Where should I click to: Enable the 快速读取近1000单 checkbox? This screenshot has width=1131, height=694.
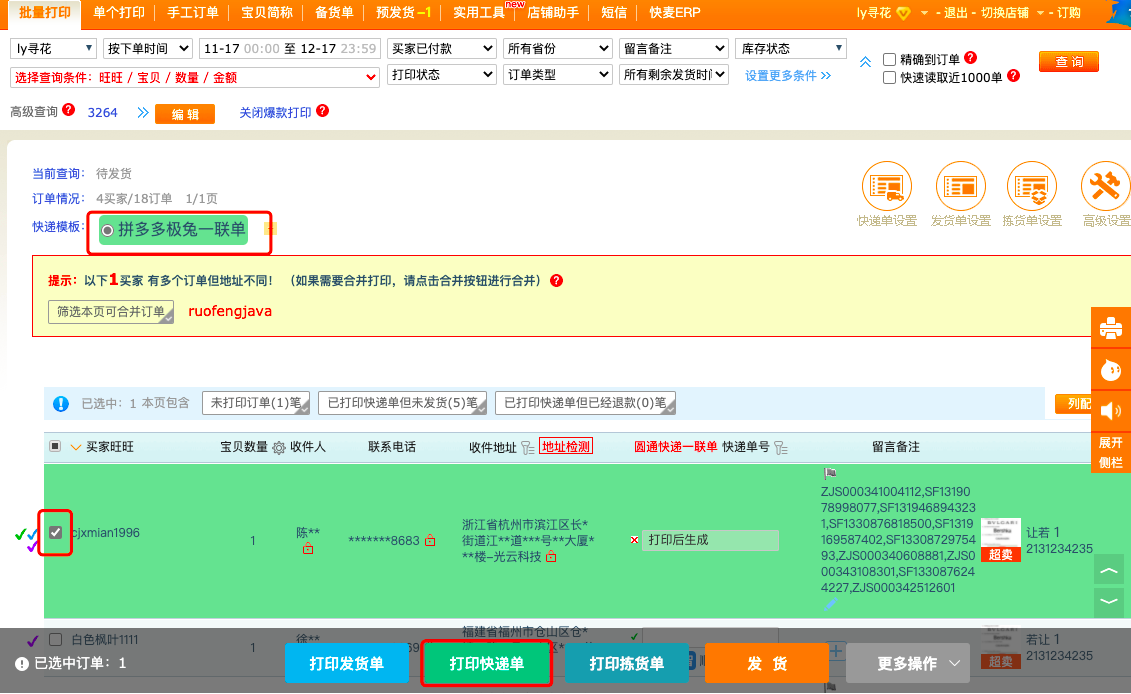pos(889,77)
